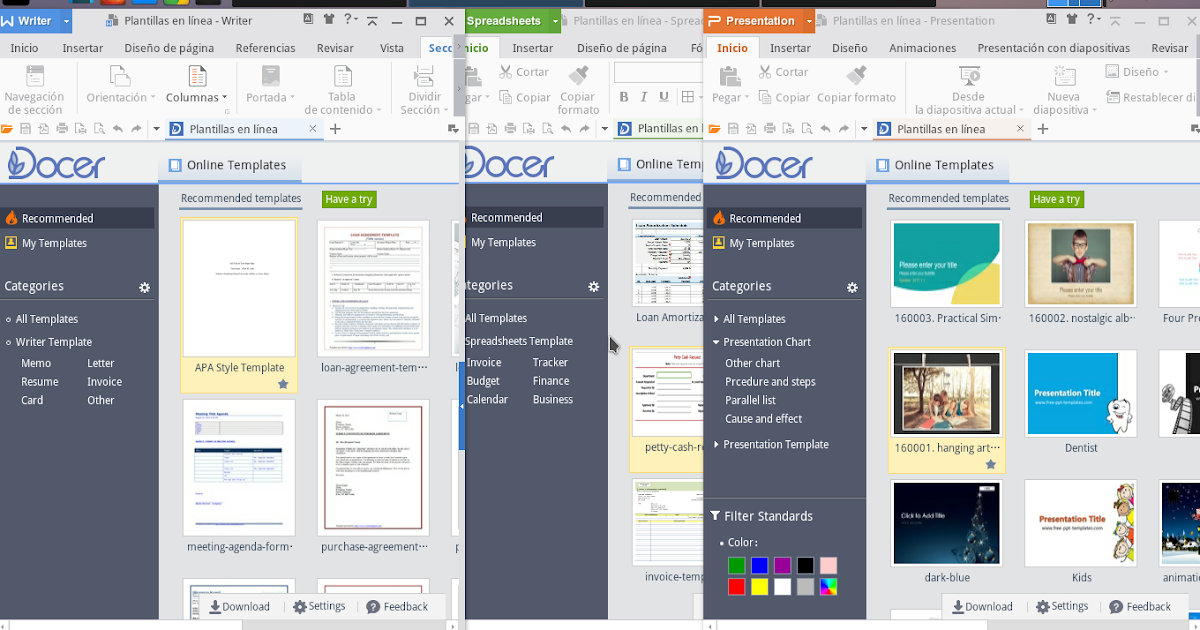Click the skin shirt icon in Writer title bar
1200x630 pixels.
[x=330, y=20]
